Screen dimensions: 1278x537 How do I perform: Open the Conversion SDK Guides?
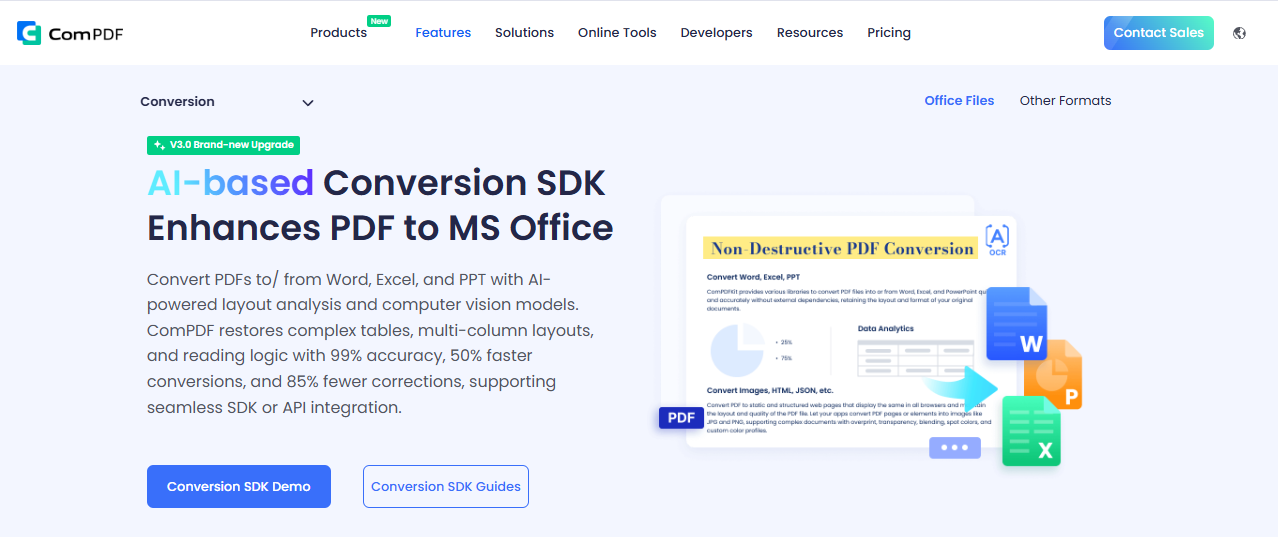[446, 486]
